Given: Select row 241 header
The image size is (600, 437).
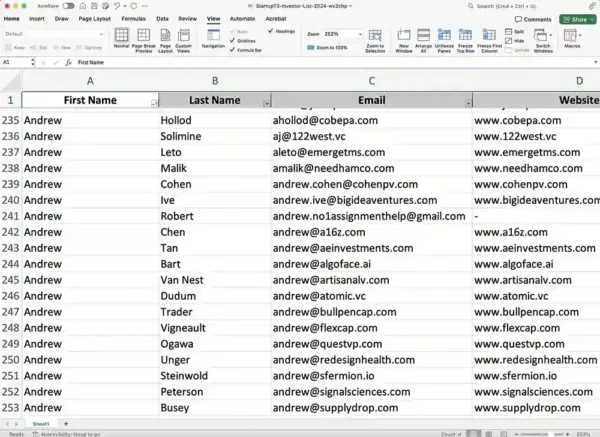Looking at the screenshot, I should [10, 216].
